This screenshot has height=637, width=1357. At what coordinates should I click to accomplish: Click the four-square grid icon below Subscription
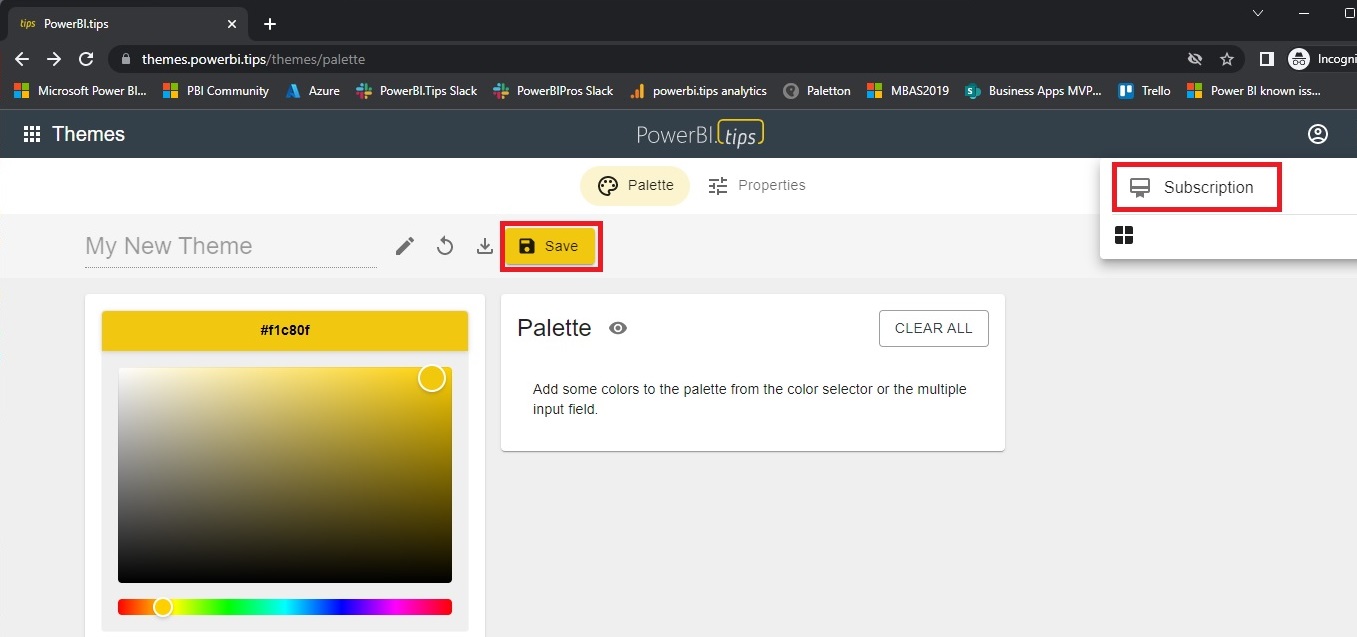point(1124,235)
